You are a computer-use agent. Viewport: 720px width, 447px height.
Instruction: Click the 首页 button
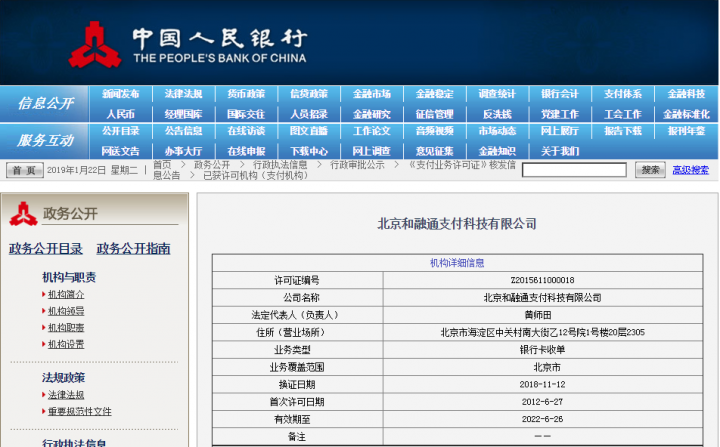[24, 170]
